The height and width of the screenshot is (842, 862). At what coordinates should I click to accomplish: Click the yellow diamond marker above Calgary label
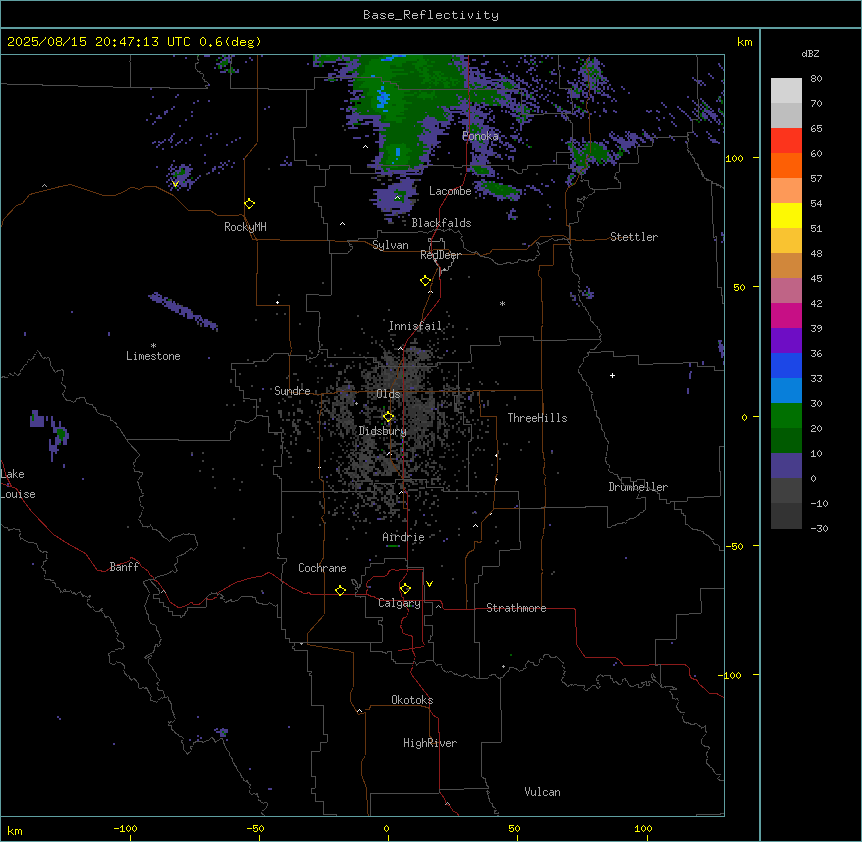tap(405, 589)
